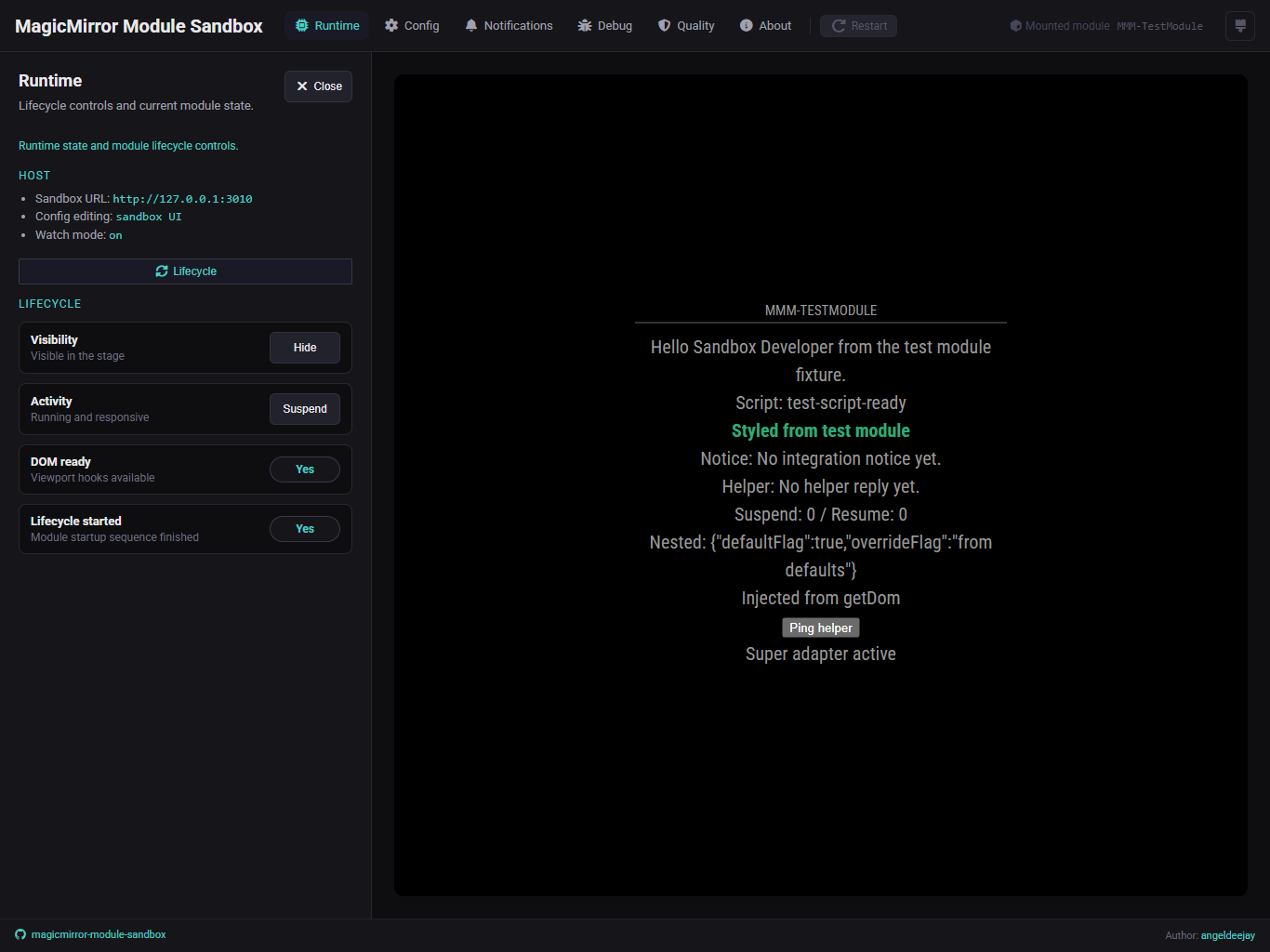1270x952 pixels.
Task: Go to the Notifications tab
Action: (x=509, y=26)
